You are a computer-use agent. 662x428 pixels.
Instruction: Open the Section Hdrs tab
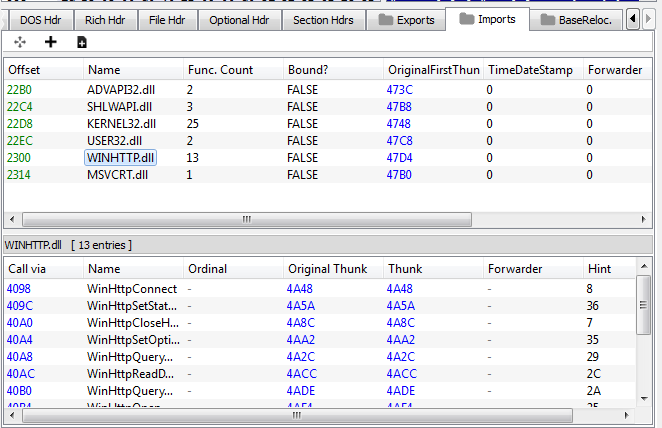[323, 20]
